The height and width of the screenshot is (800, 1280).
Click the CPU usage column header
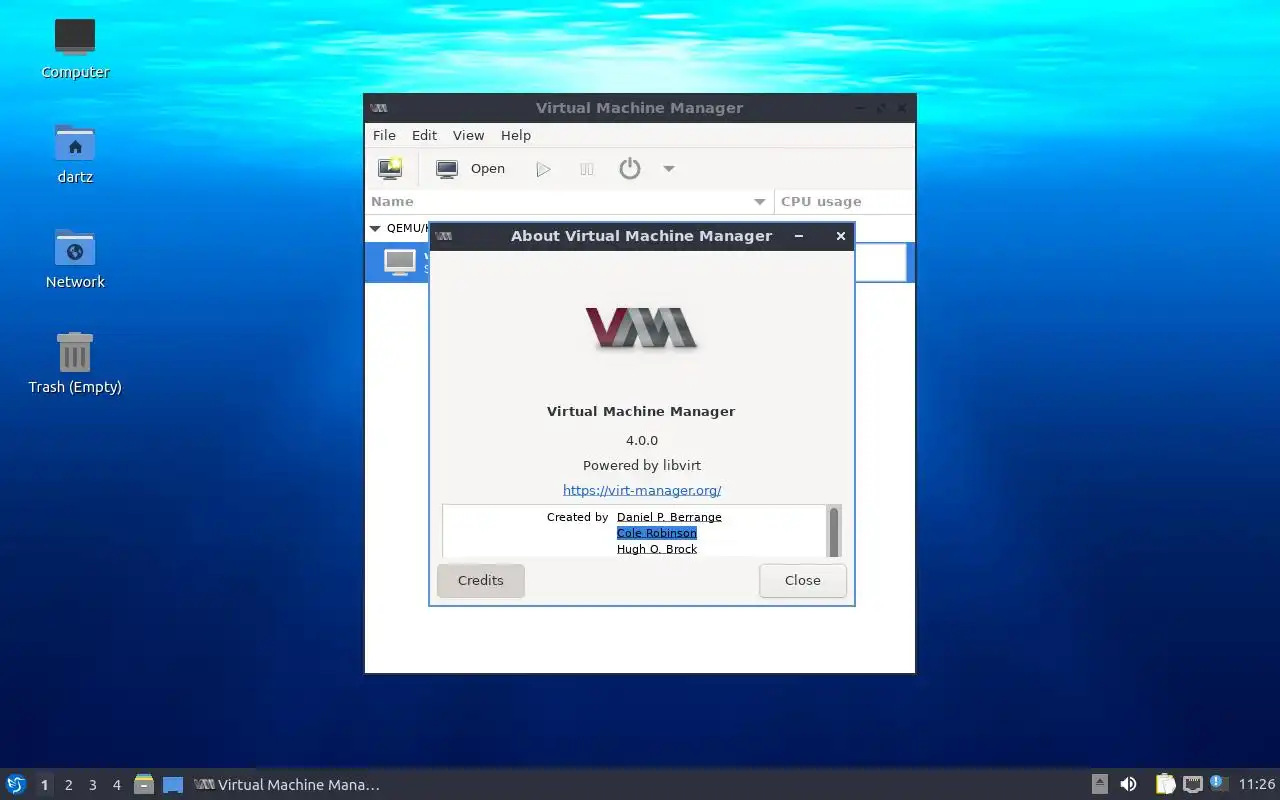[x=845, y=201]
